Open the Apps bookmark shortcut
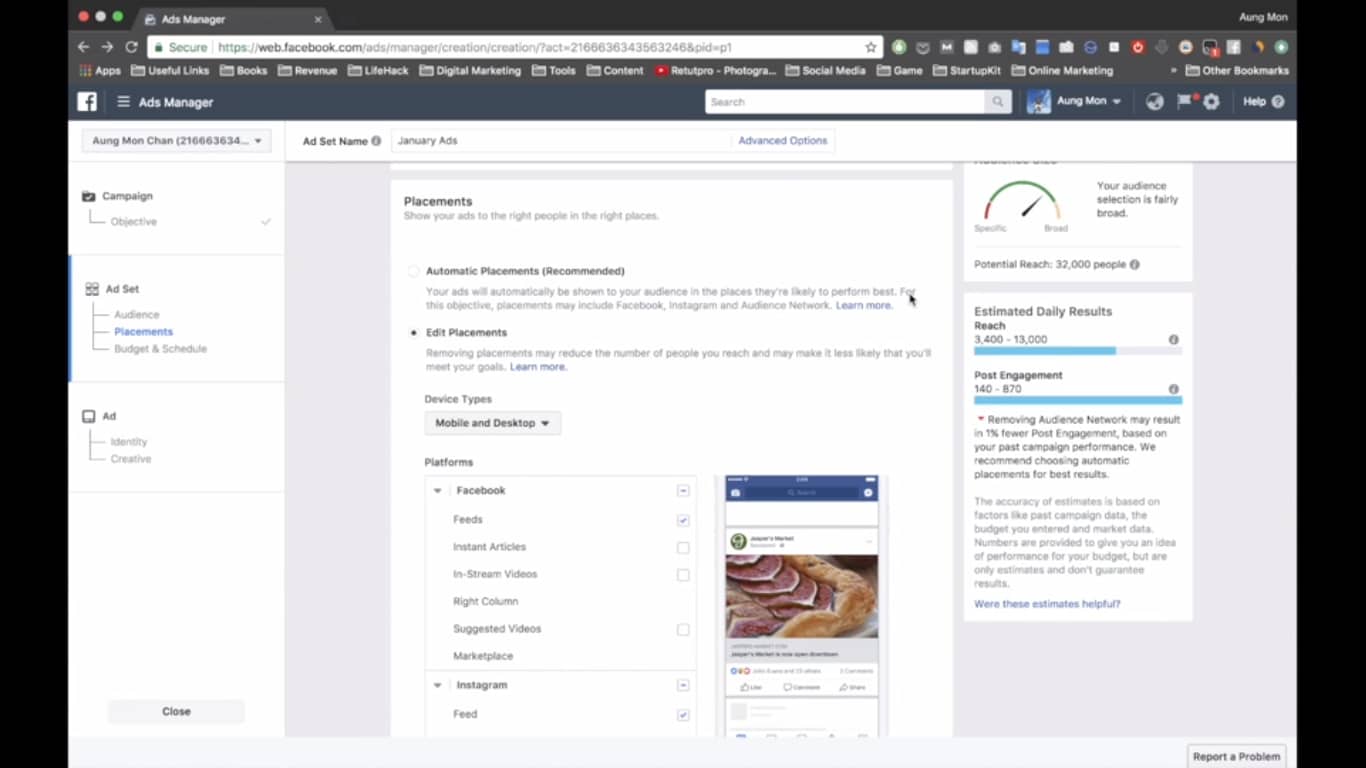The image size is (1366, 768). pyautogui.click(x=100, y=71)
